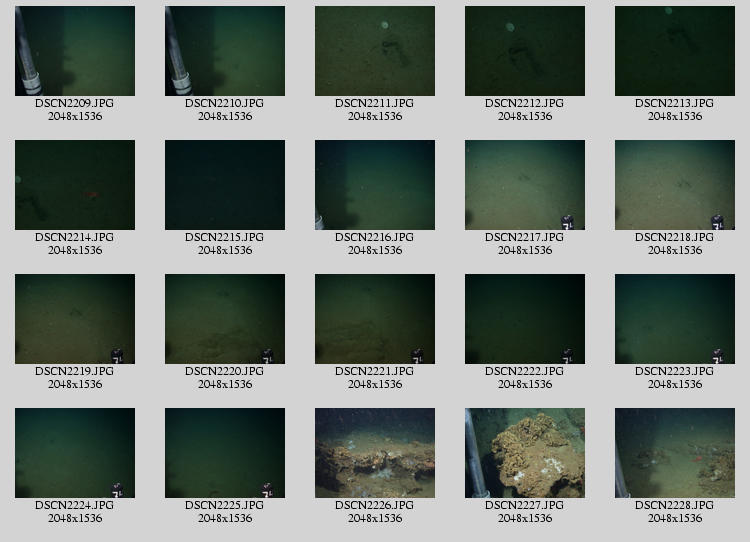Click the DSCN2225.JPG filename text
750x542 pixels.
(225, 505)
